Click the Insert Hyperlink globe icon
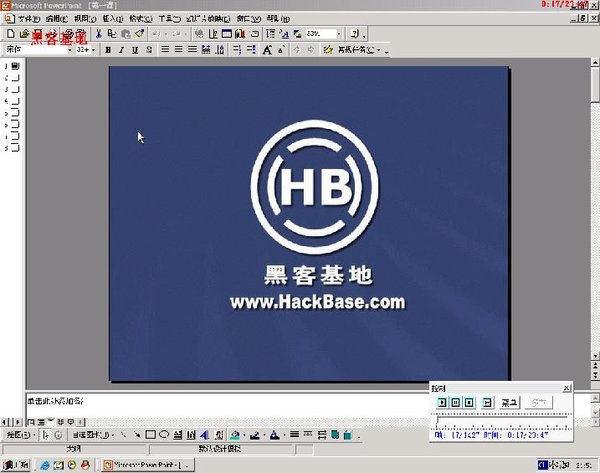600x473 pixels. pos(199,34)
